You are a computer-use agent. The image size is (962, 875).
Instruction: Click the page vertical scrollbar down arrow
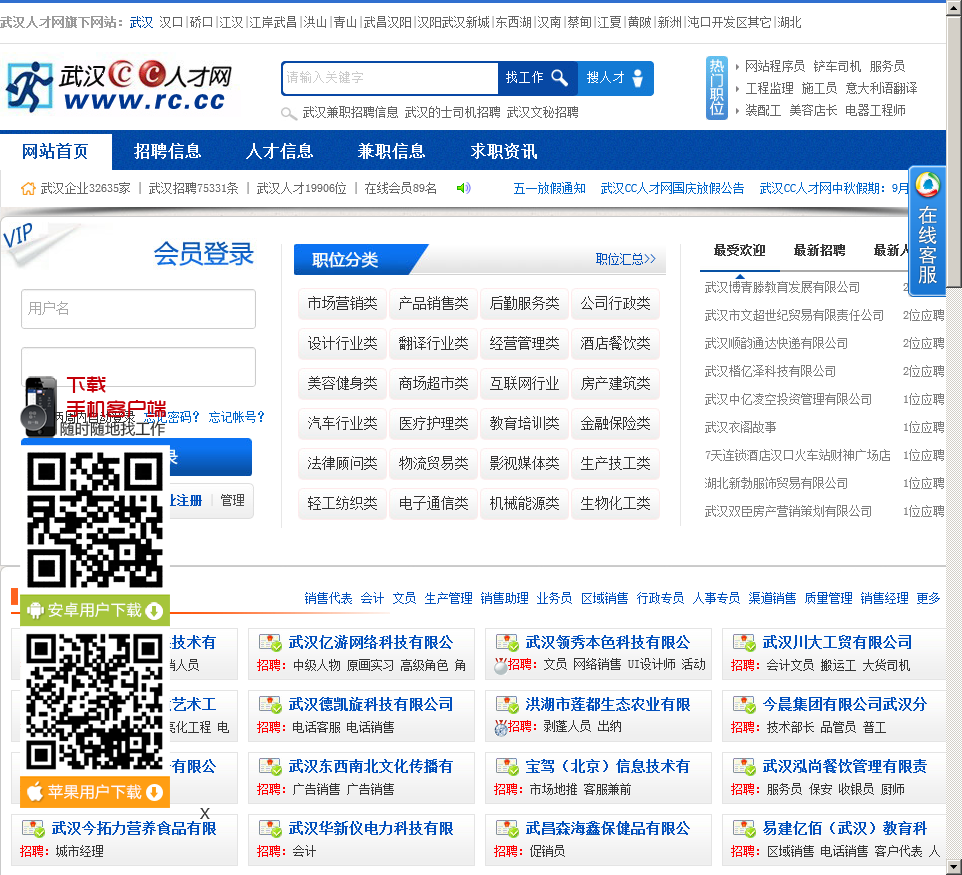pos(954,868)
